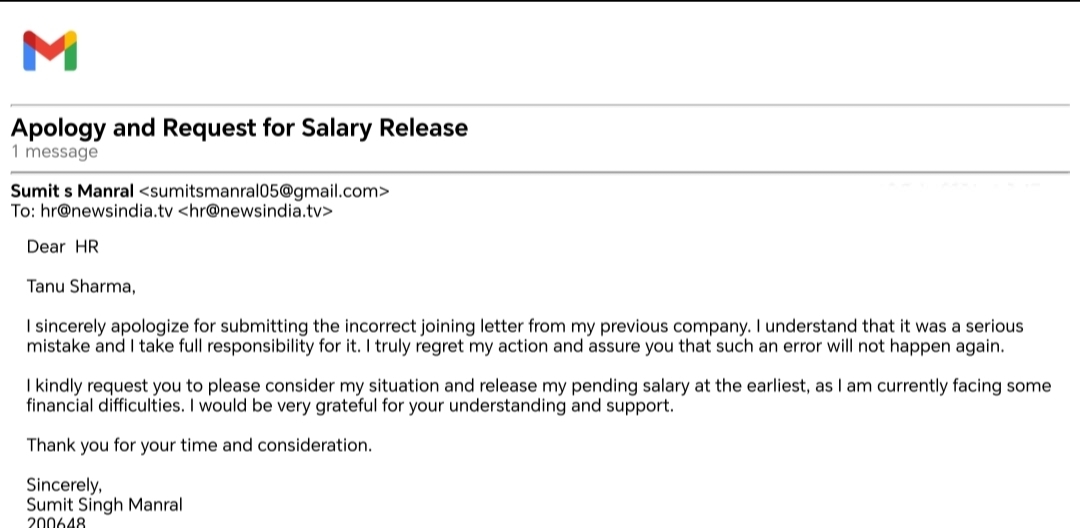Click the '1 message' count text
Image resolution: width=1080 pixels, height=528 pixels.
[x=54, y=152]
